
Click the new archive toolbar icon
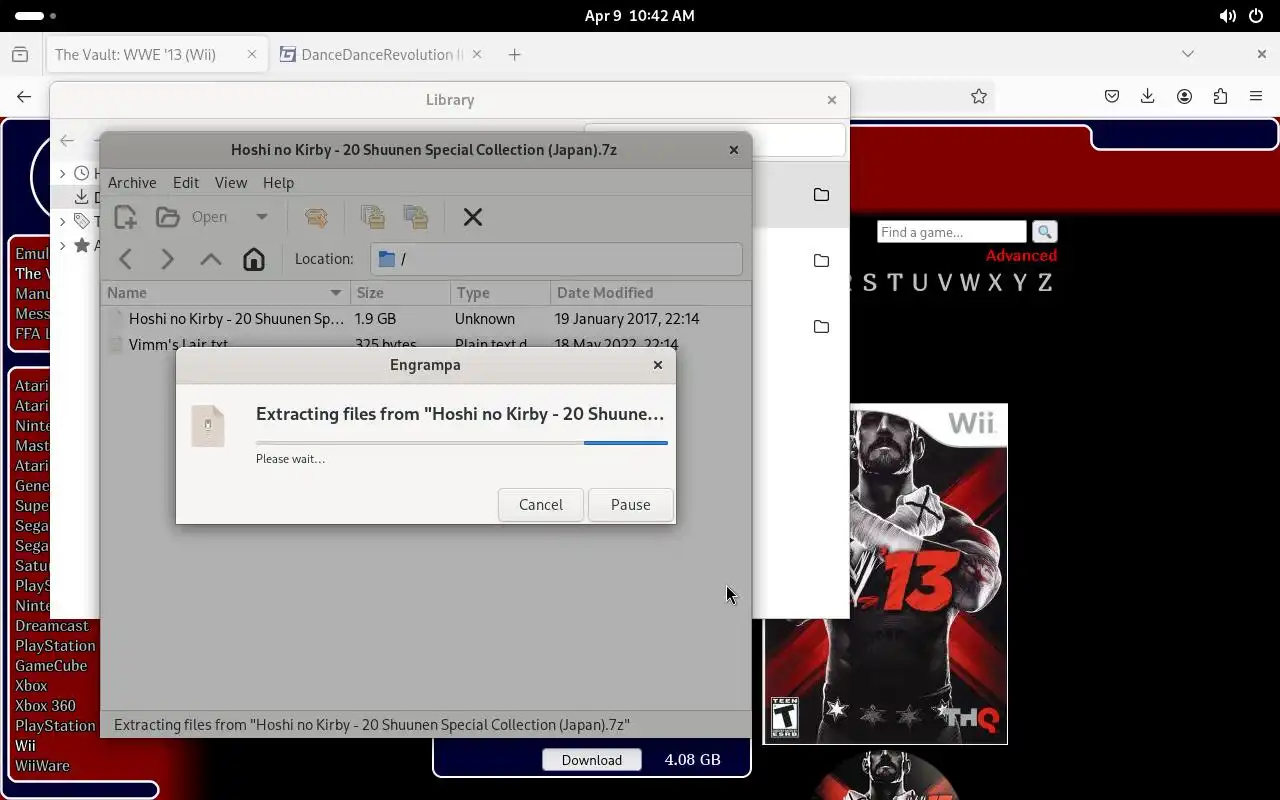pos(125,217)
